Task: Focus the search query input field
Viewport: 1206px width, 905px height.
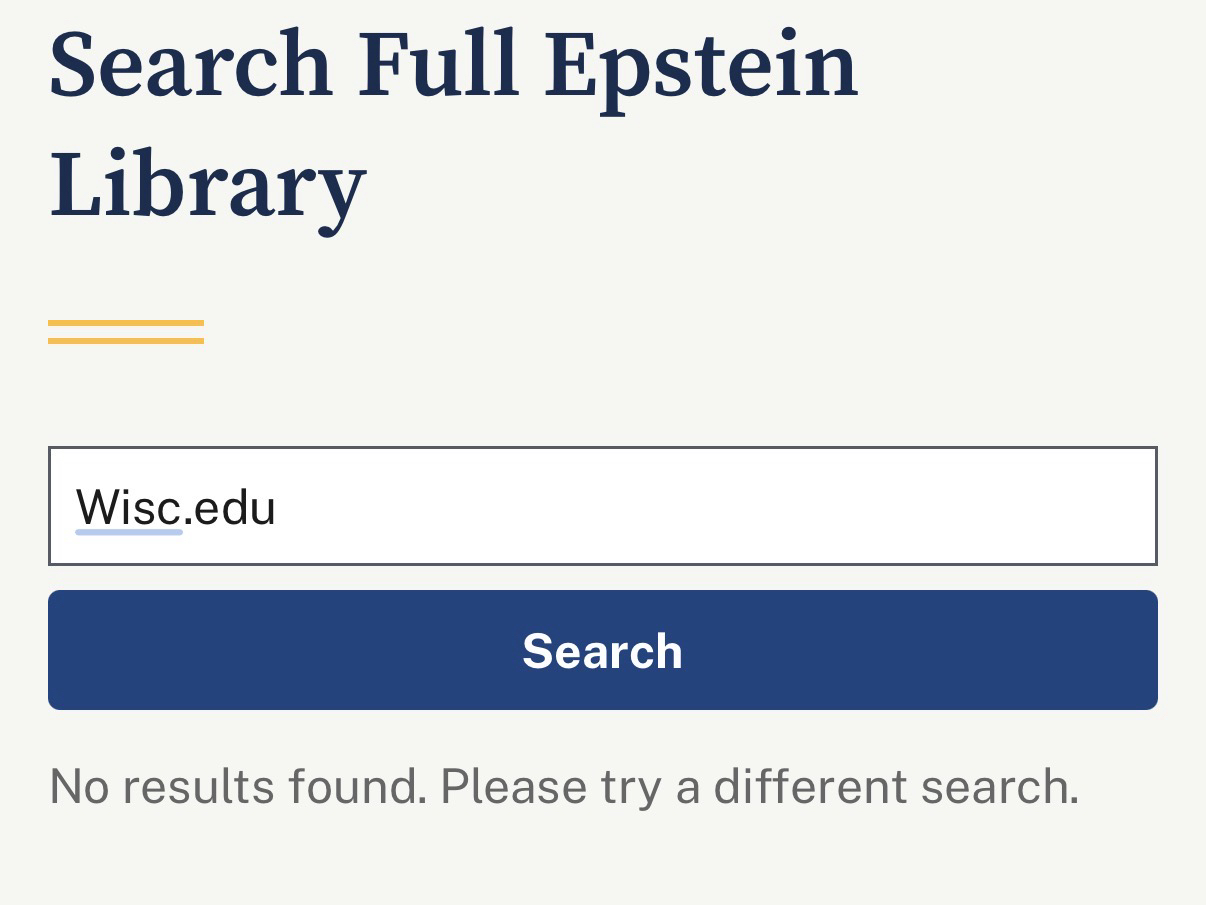Action: pyautogui.click(x=602, y=506)
